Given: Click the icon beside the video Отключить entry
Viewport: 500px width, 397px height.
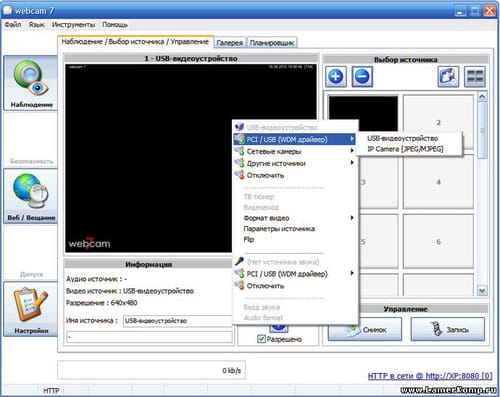Looking at the screenshot, I should coord(239,175).
